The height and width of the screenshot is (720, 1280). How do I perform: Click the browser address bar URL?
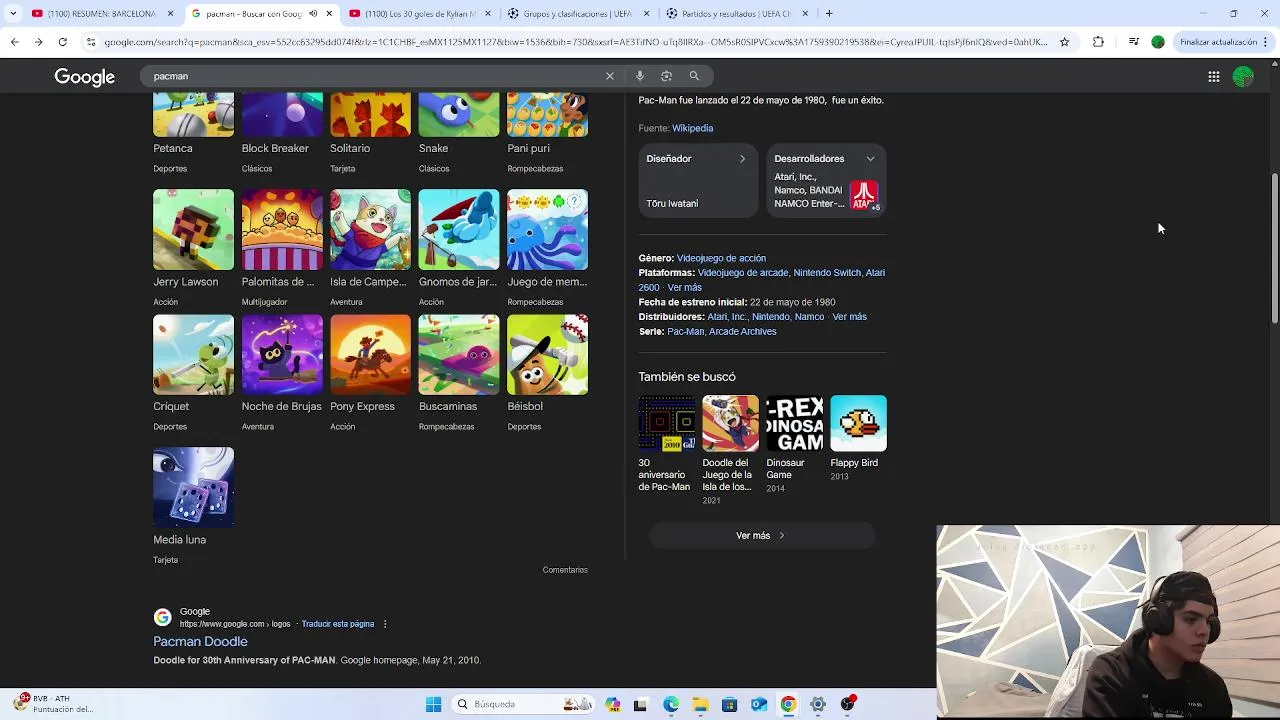(x=575, y=42)
